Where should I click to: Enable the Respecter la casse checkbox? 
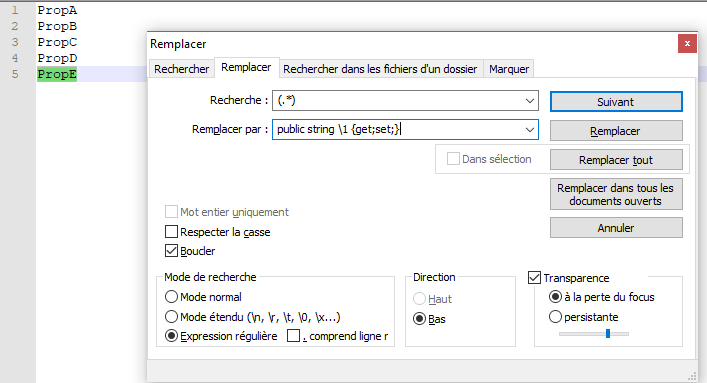(171, 232)
